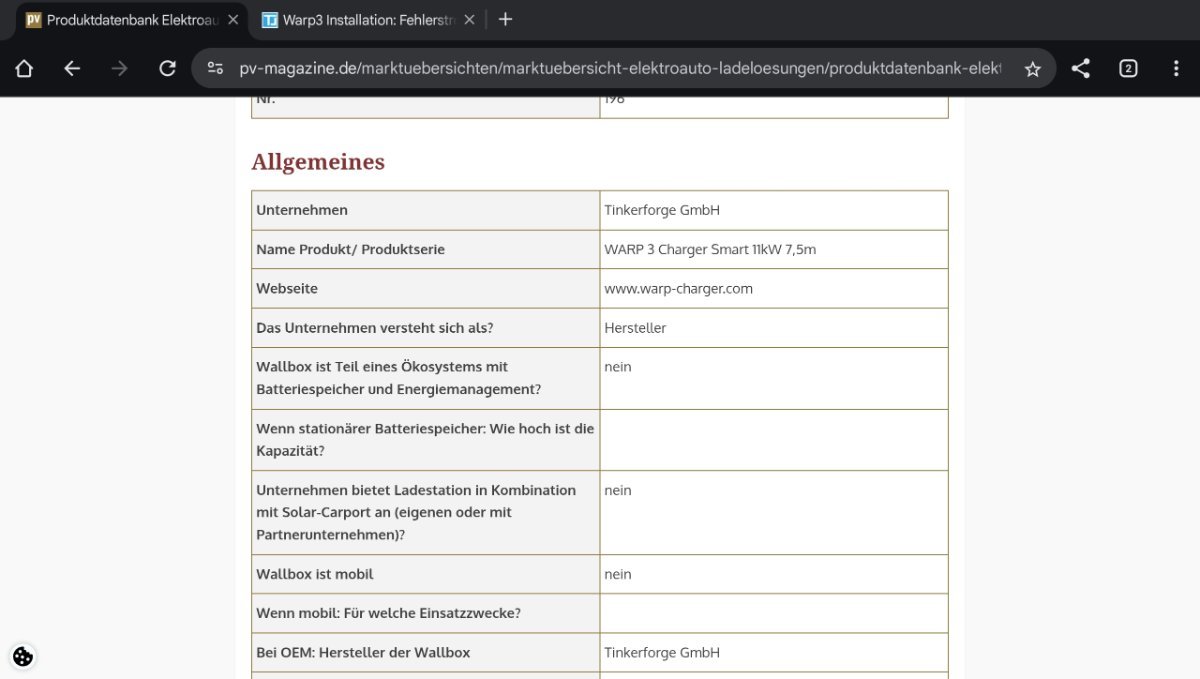Select the Produktdatenbank Elektroauto tab

[x=130, y=20]
